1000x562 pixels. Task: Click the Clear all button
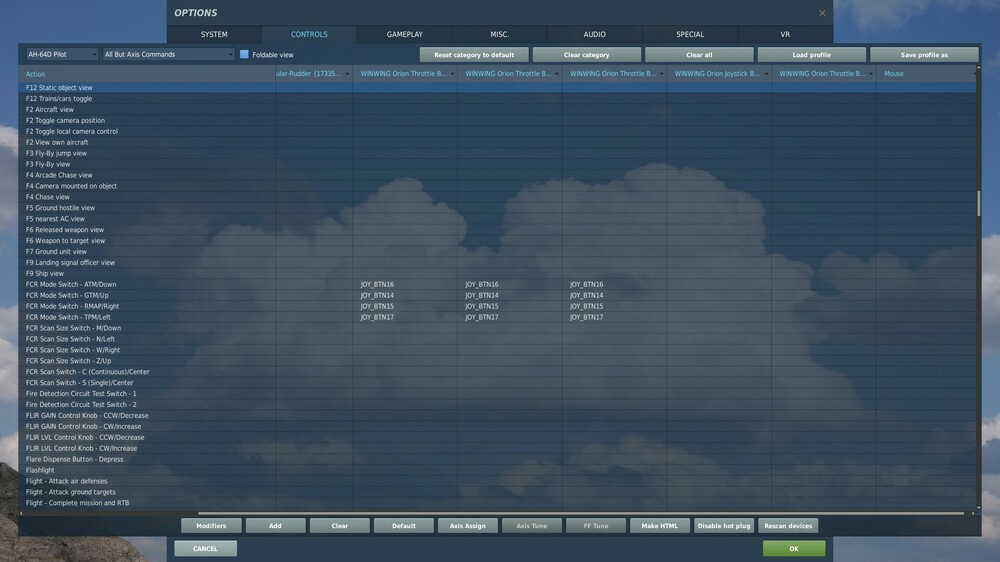[699, 55]
